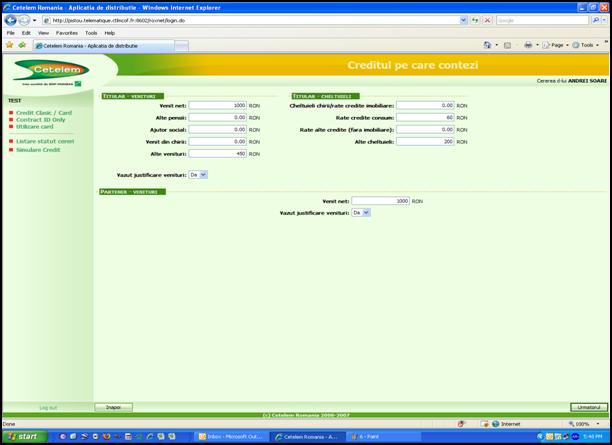612x445 pixels.
Task: Click the Home icon in the toolbar
Action: pos(488,45)
